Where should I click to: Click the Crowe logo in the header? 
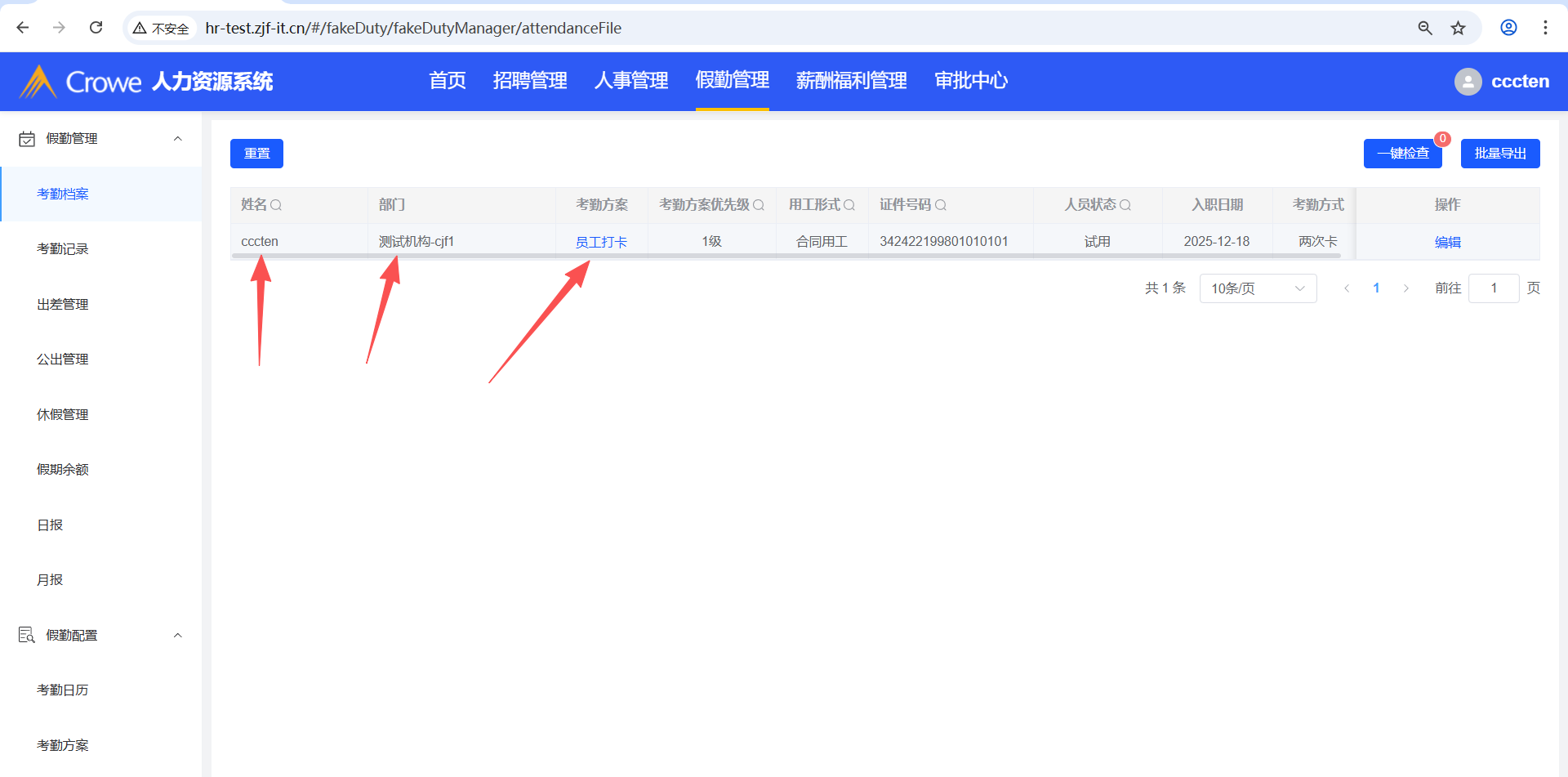pyautogui.click(x=80, y=81)
